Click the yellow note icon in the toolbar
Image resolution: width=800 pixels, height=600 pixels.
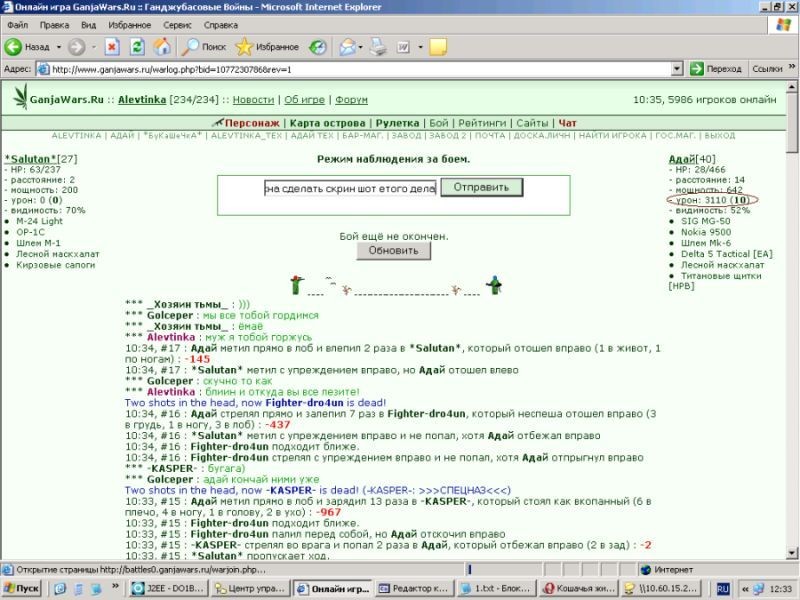click(x=438, y=47)
